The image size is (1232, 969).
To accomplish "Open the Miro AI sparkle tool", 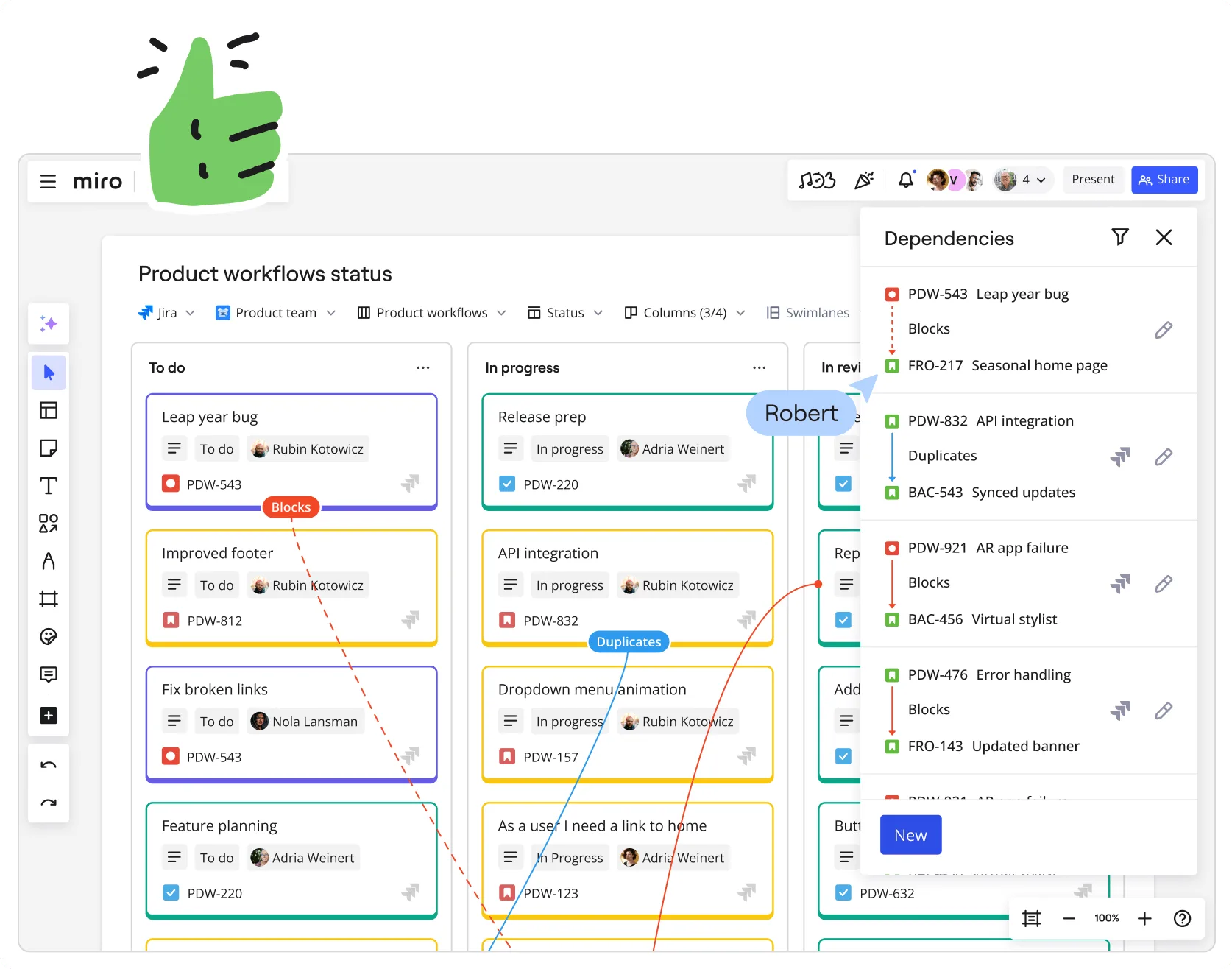I will pyautogui.click(x=49, y=324).
